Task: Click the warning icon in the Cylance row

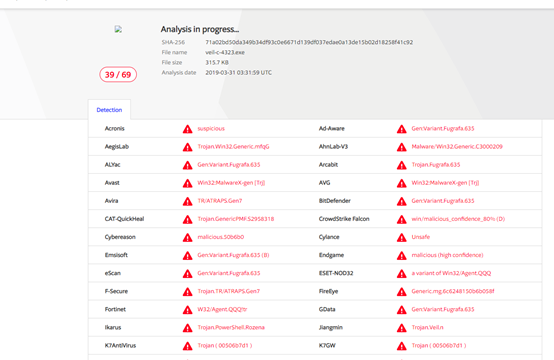Action: 402,237
